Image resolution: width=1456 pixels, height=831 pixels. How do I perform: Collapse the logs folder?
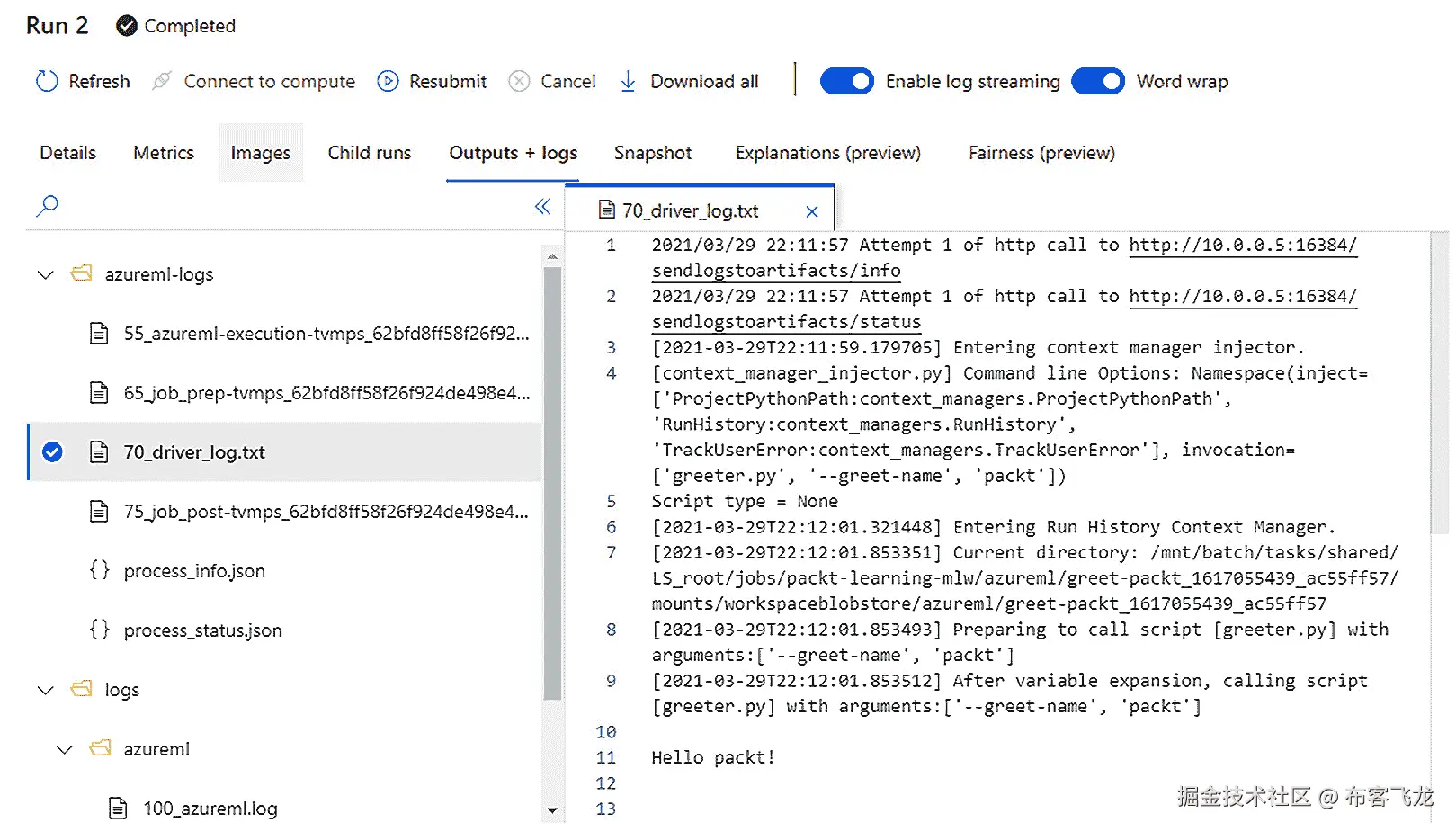pyautogui.click(x=45, y=689)
